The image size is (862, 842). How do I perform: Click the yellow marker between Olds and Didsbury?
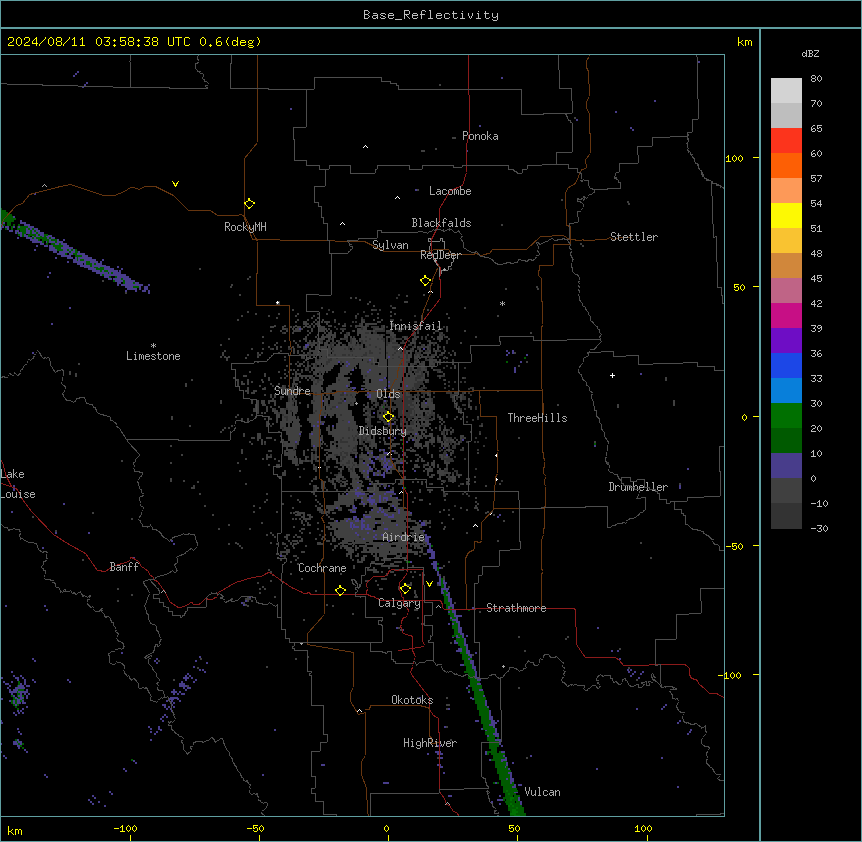tap(388, 417)
